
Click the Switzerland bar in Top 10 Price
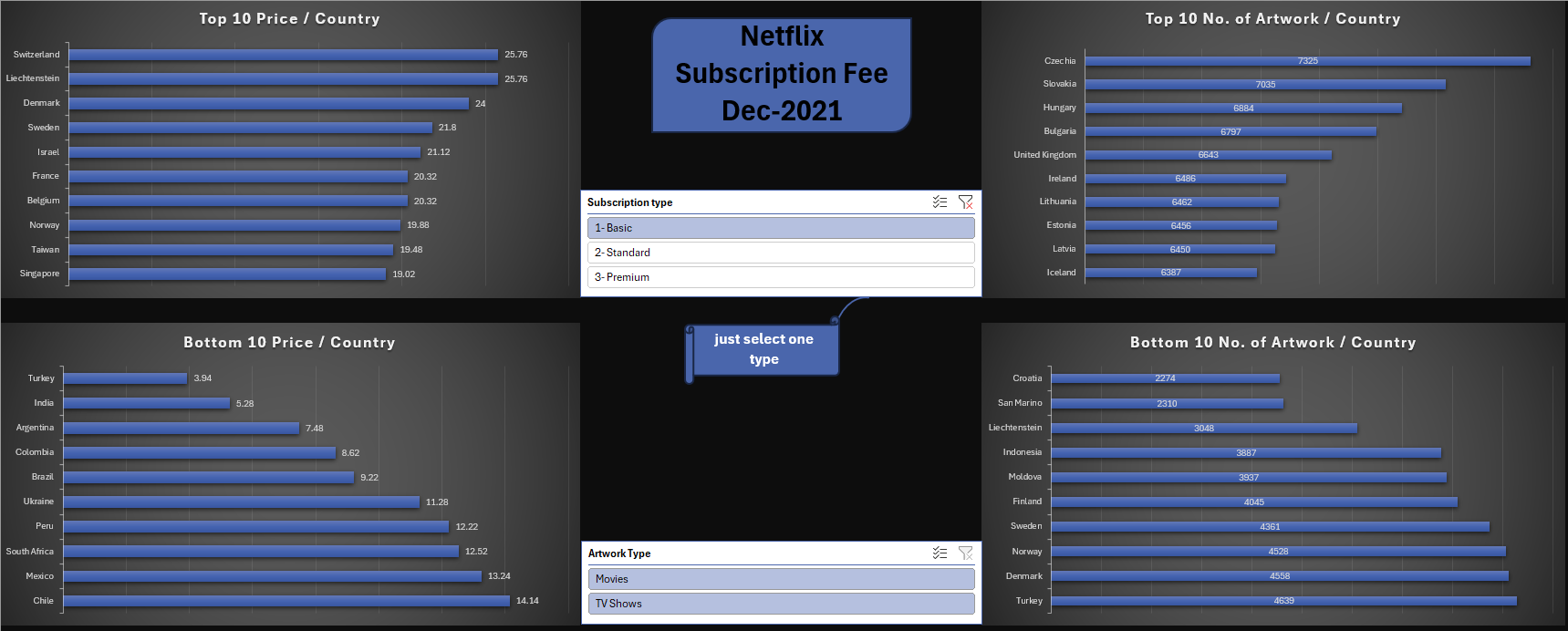point(283,55)
